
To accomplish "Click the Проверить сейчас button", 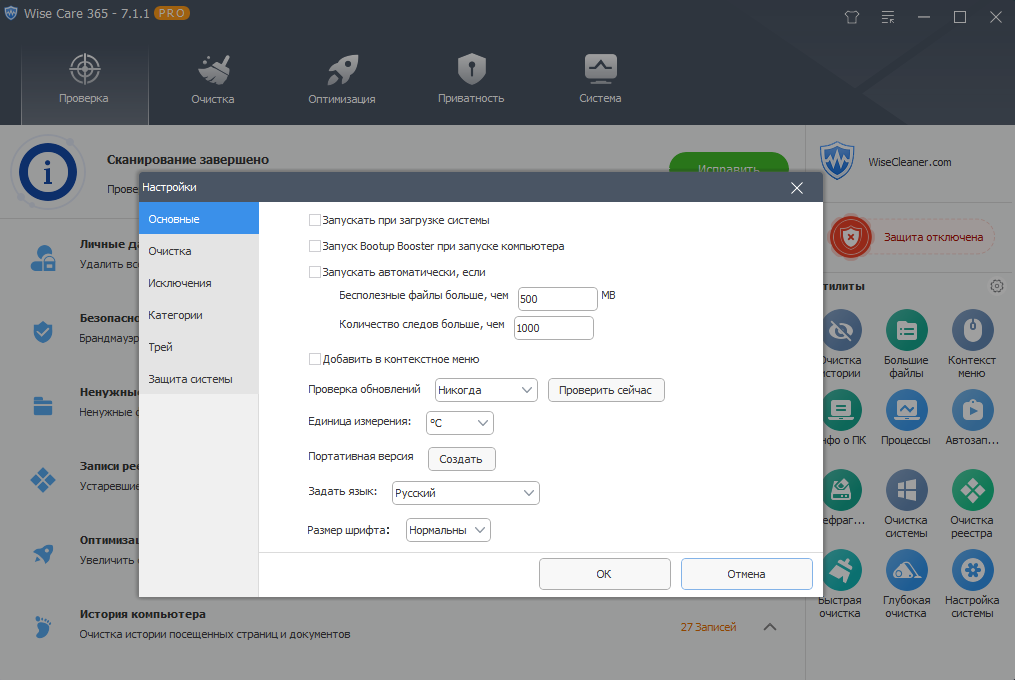I will coord(606,390).
